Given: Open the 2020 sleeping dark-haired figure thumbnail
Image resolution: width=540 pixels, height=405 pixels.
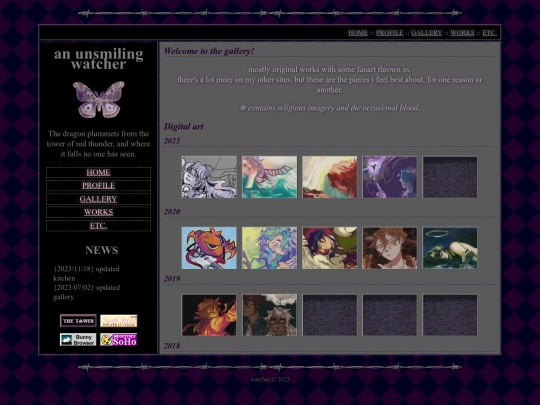Looking at the screenshot, I should click(x=330, y=248).
